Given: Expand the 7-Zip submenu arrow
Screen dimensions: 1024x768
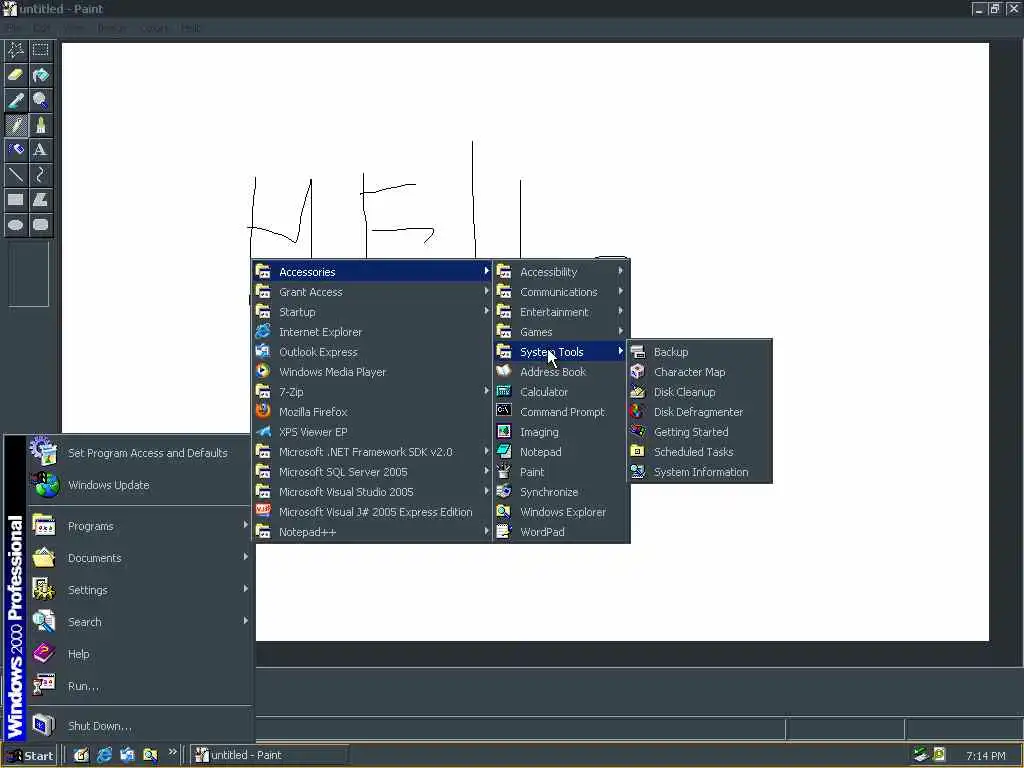Looking at the screenshot, I should 487,391.
